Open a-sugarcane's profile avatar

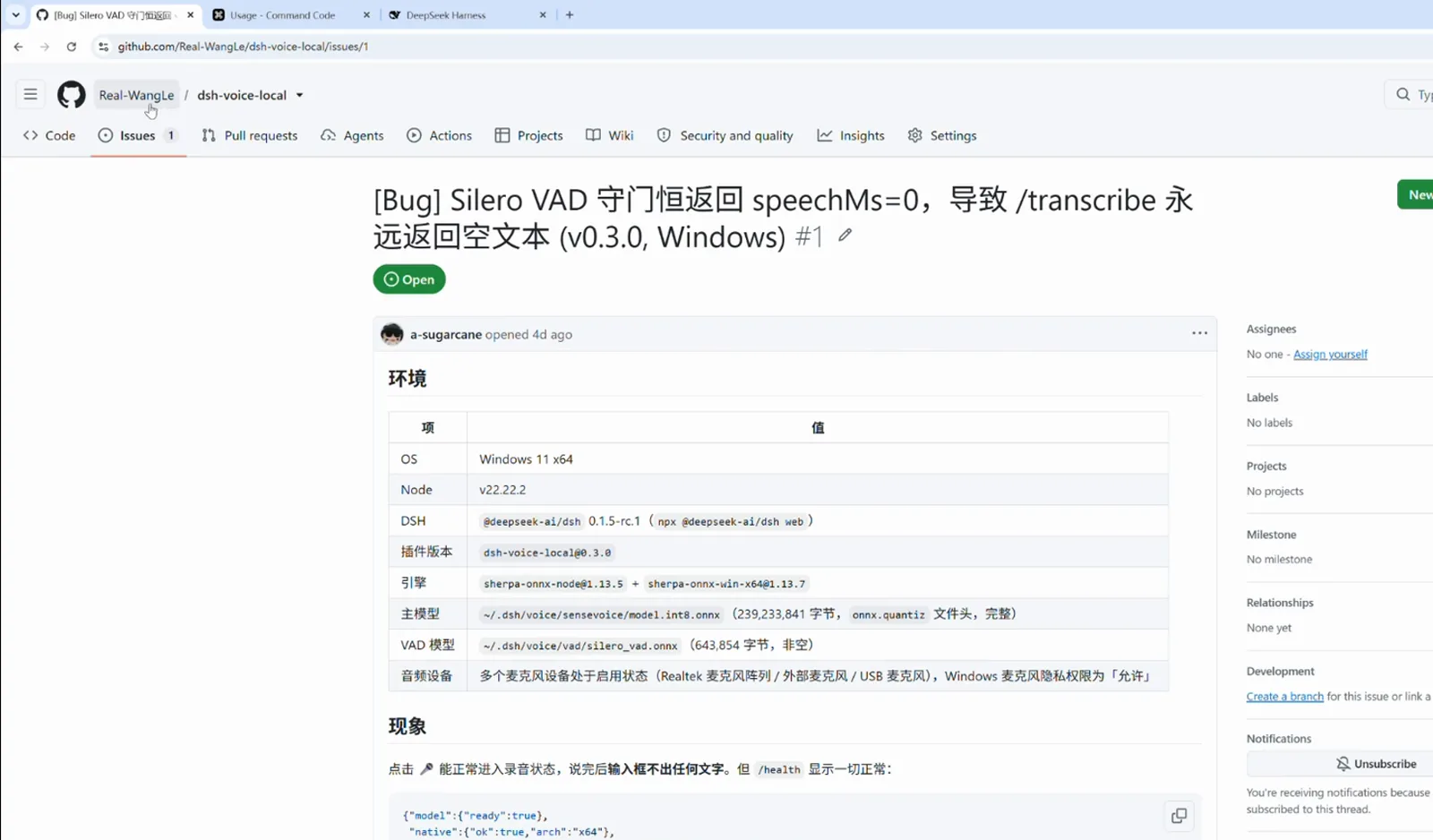392,334
